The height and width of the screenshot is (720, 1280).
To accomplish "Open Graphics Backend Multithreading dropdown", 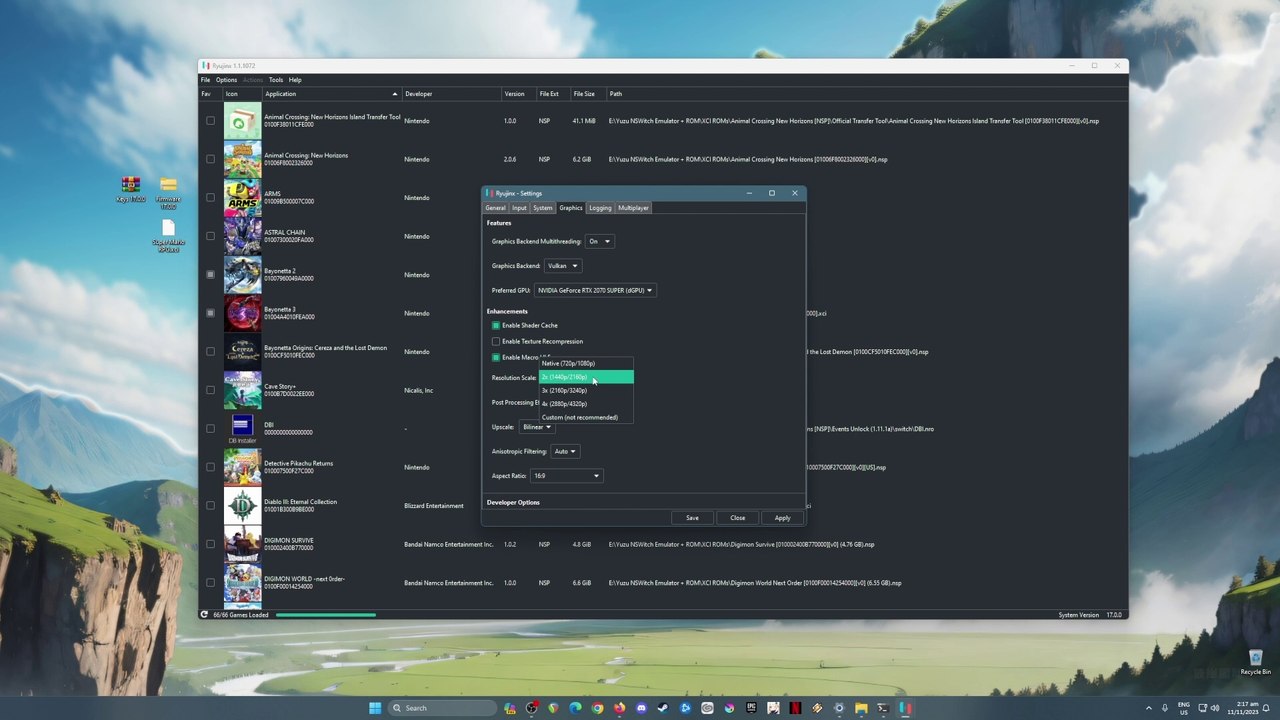I will (599, 241).
